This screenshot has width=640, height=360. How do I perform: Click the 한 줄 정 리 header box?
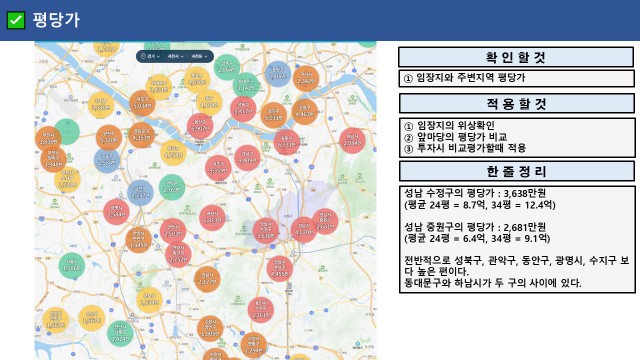(517, 171)
